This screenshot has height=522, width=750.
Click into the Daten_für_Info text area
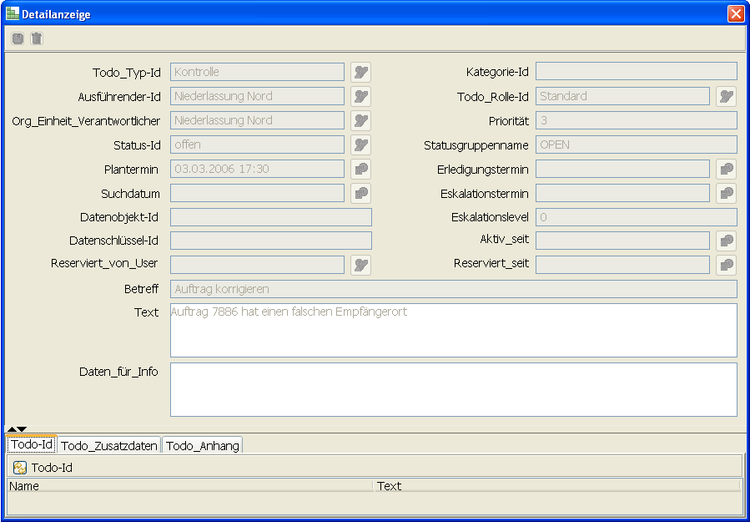(x=453, y=389)
